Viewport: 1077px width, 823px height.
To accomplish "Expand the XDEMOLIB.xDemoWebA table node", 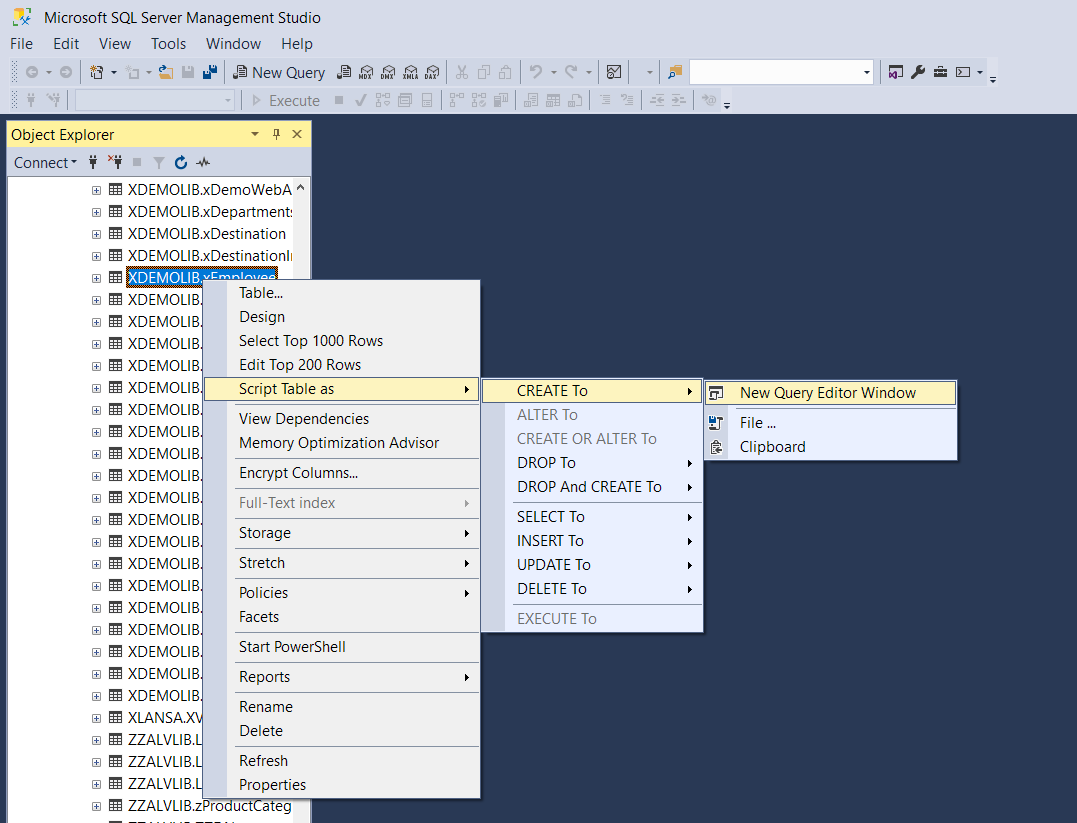I will [x=97, y=190].
